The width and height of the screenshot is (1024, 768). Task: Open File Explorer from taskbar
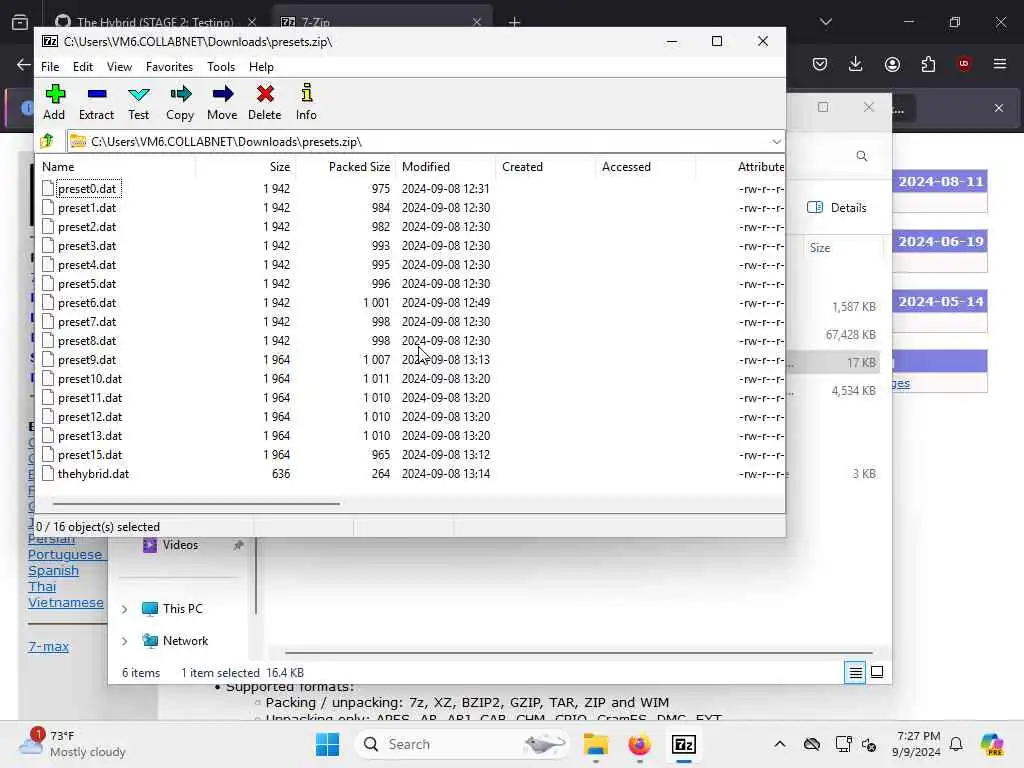tap(596, 744)
